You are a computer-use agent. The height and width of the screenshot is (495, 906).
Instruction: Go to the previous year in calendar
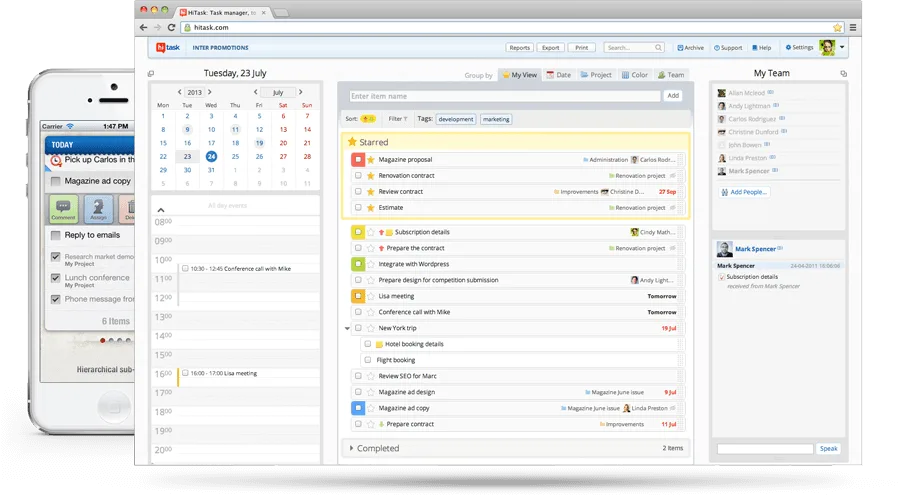pos(180,92)
